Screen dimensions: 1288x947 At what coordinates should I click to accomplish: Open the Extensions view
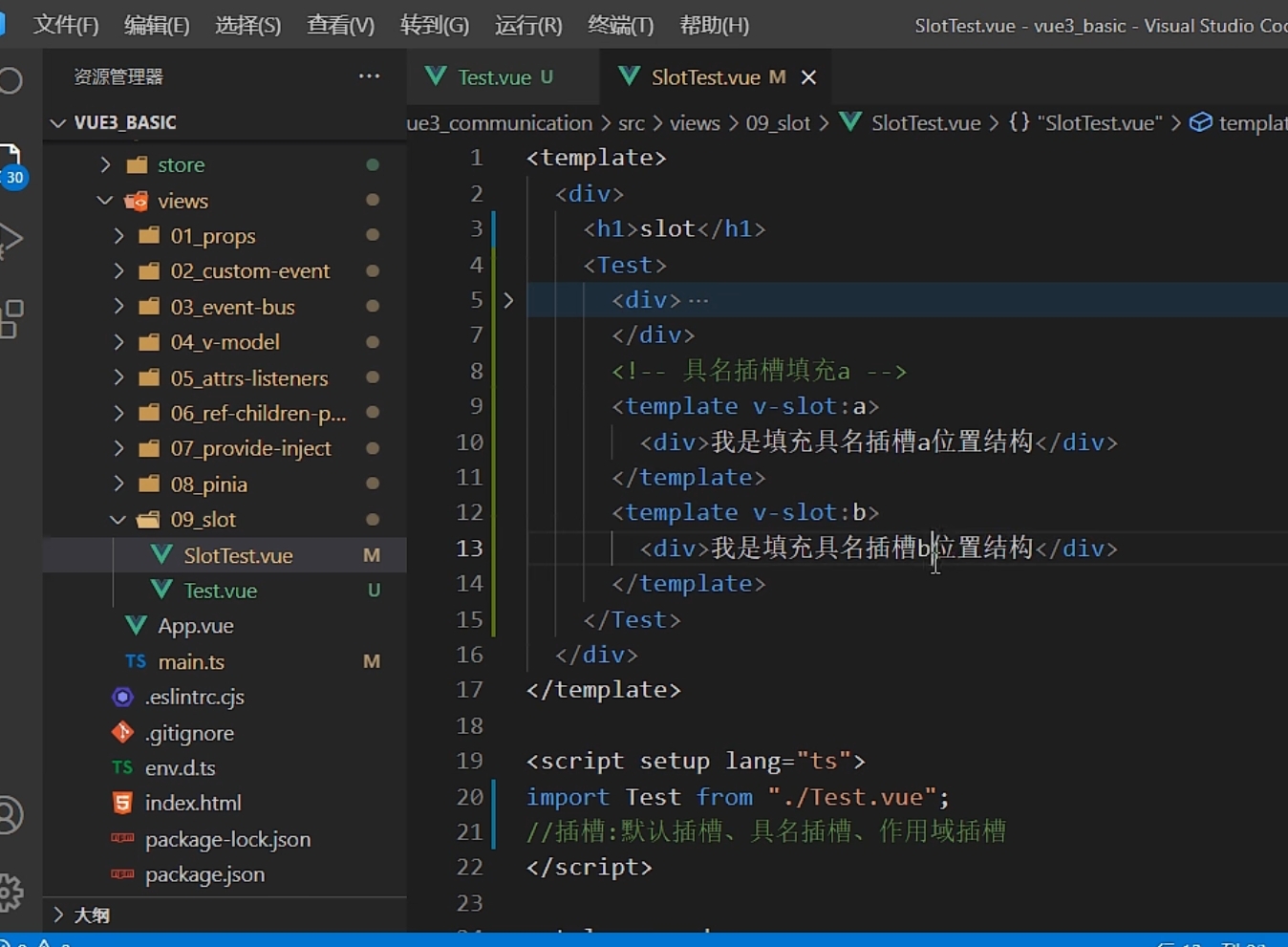(x=11, y=319)
